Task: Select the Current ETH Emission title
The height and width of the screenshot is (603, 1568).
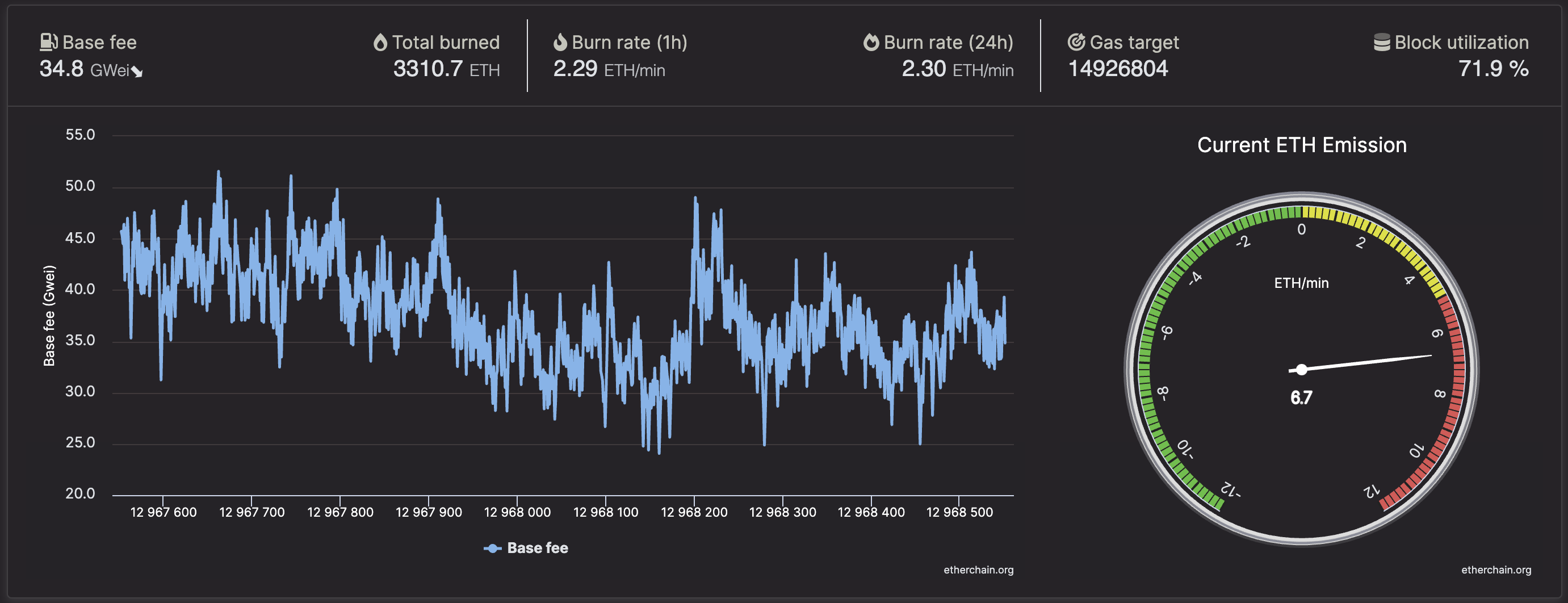Action: pyautogui.click(x=1302, y=145)
